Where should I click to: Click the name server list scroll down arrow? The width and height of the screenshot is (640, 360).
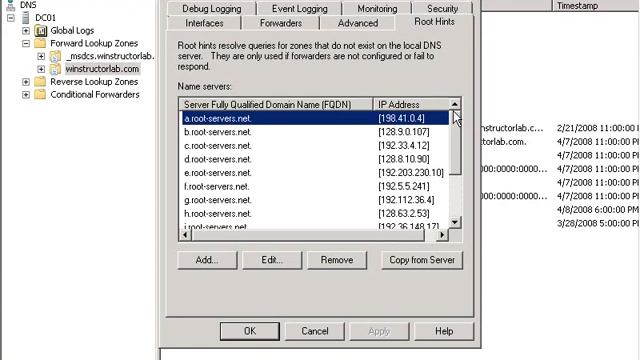(455, 222)
